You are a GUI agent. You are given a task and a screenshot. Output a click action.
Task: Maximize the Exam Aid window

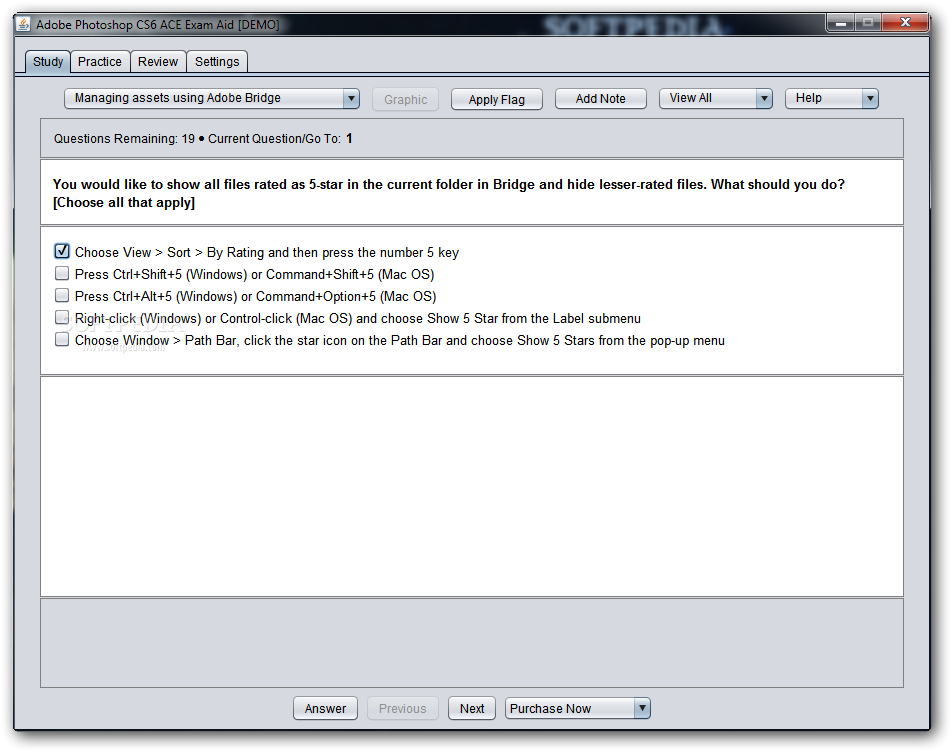point(868,24)
